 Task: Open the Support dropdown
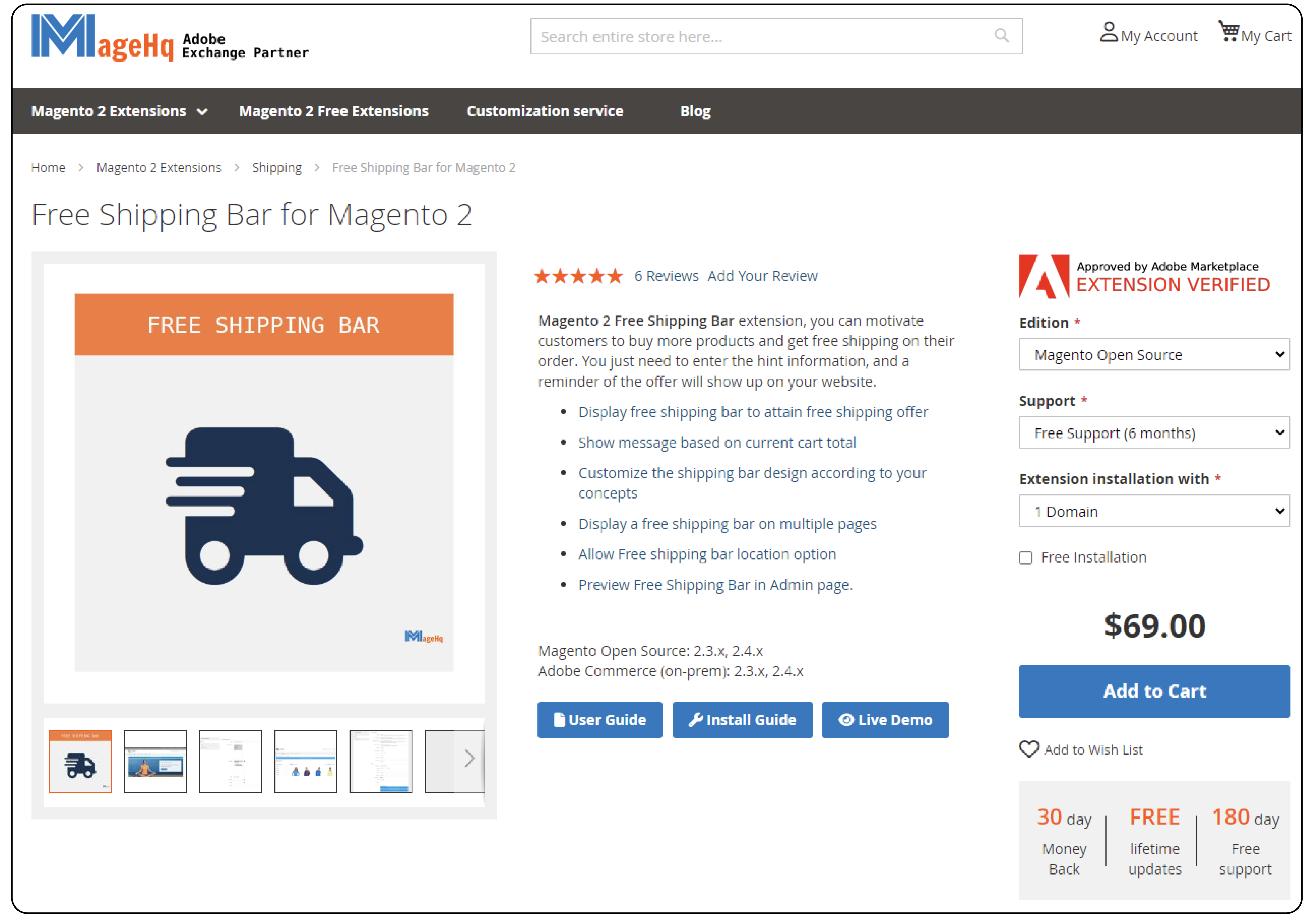1154,433
